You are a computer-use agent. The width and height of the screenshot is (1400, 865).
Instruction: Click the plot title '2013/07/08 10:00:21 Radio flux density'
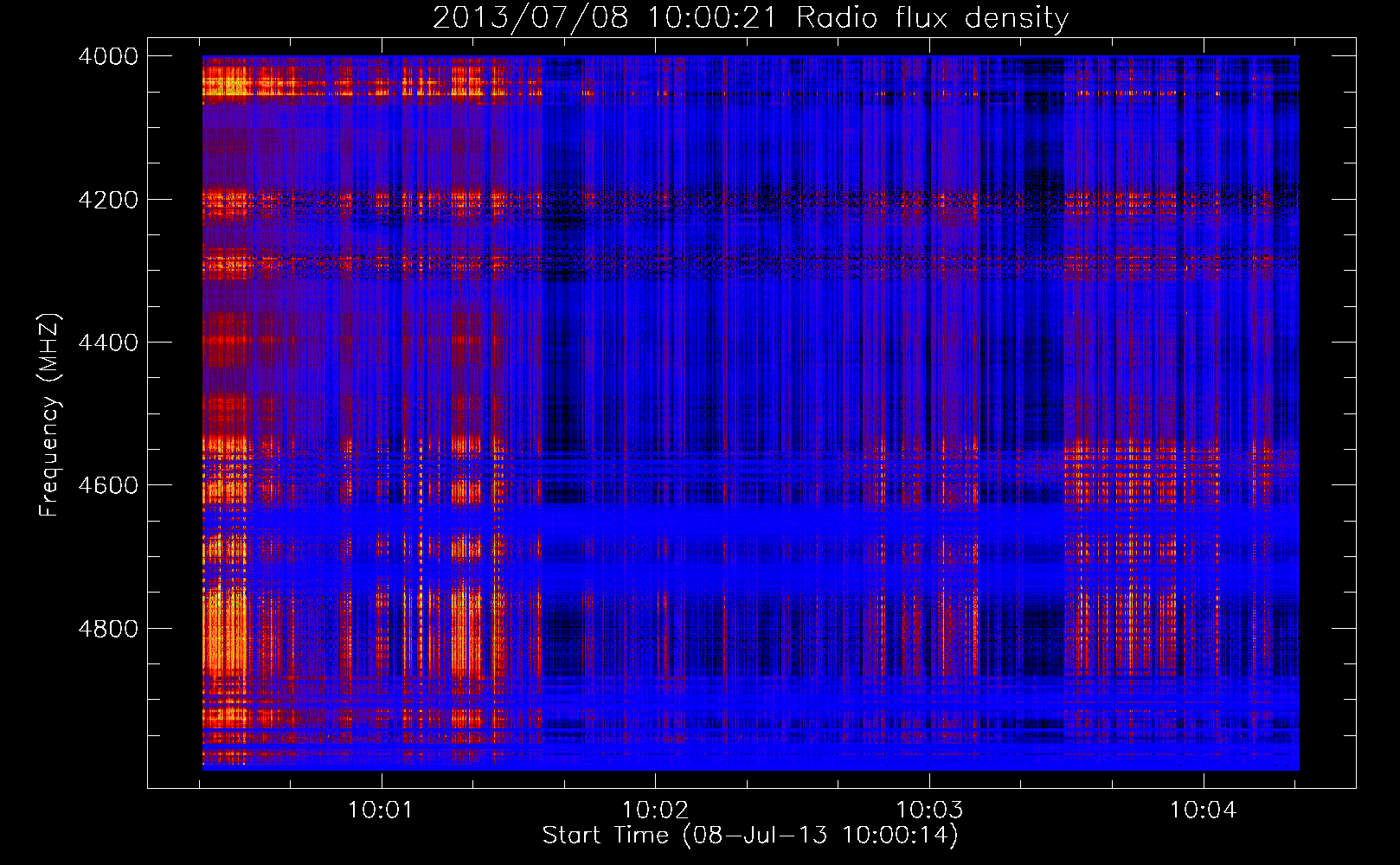751,17
